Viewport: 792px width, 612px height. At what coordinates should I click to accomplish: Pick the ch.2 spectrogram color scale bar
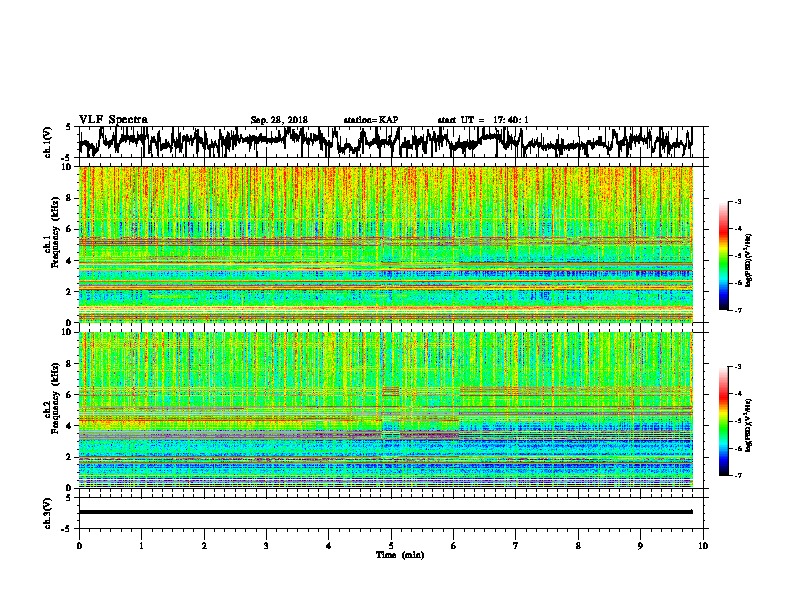tap(723, 421)
